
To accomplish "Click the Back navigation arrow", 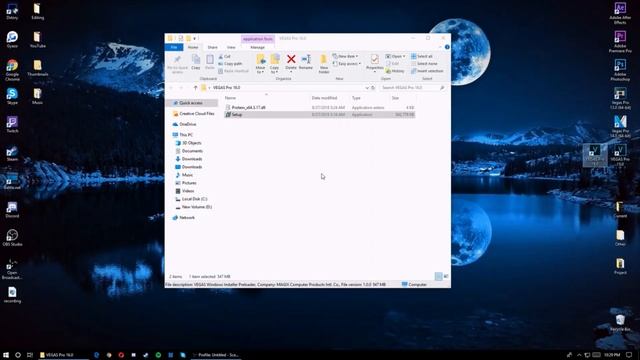I will pos(171,88).
